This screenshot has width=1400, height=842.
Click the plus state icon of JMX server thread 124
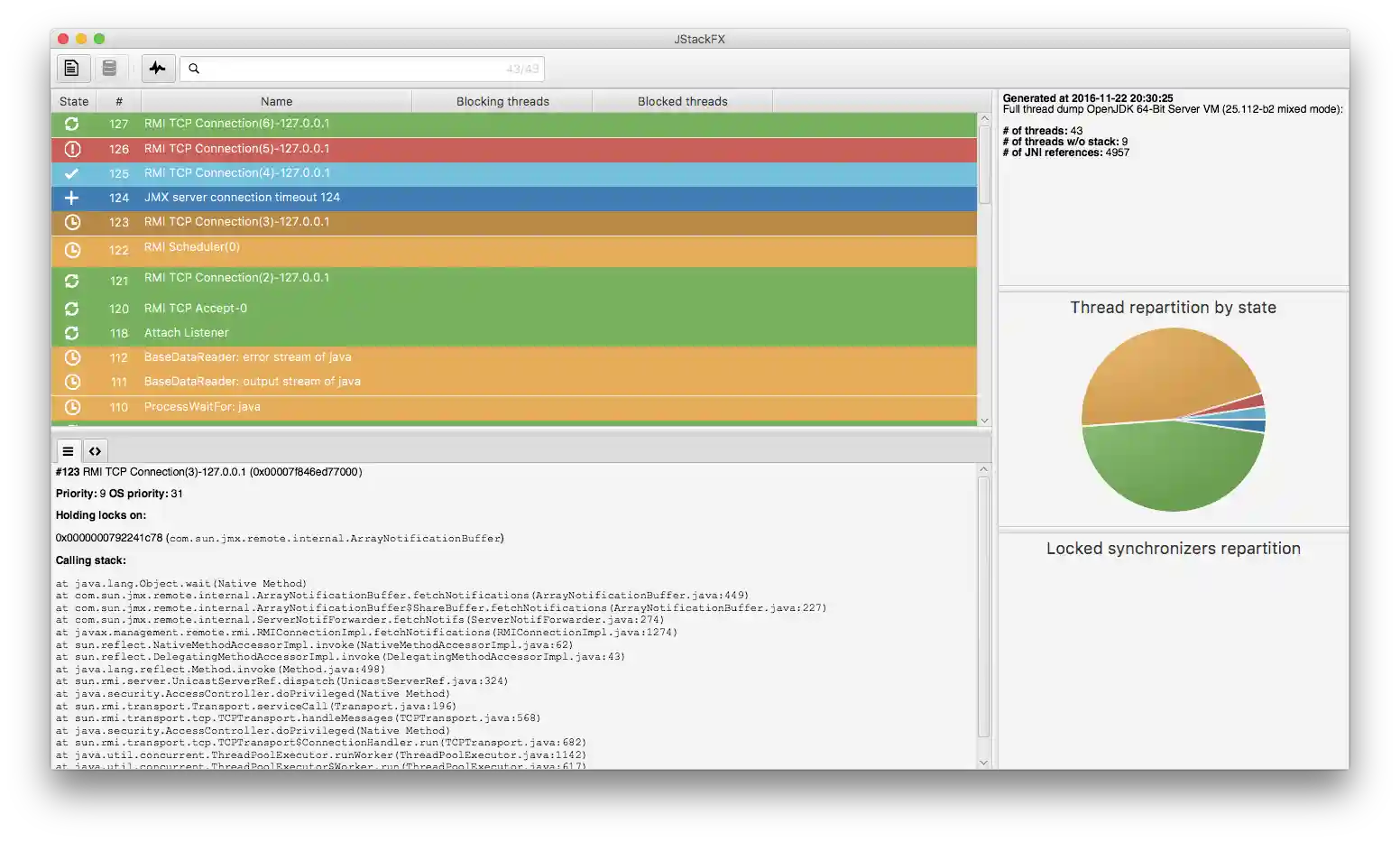point(72,198)
